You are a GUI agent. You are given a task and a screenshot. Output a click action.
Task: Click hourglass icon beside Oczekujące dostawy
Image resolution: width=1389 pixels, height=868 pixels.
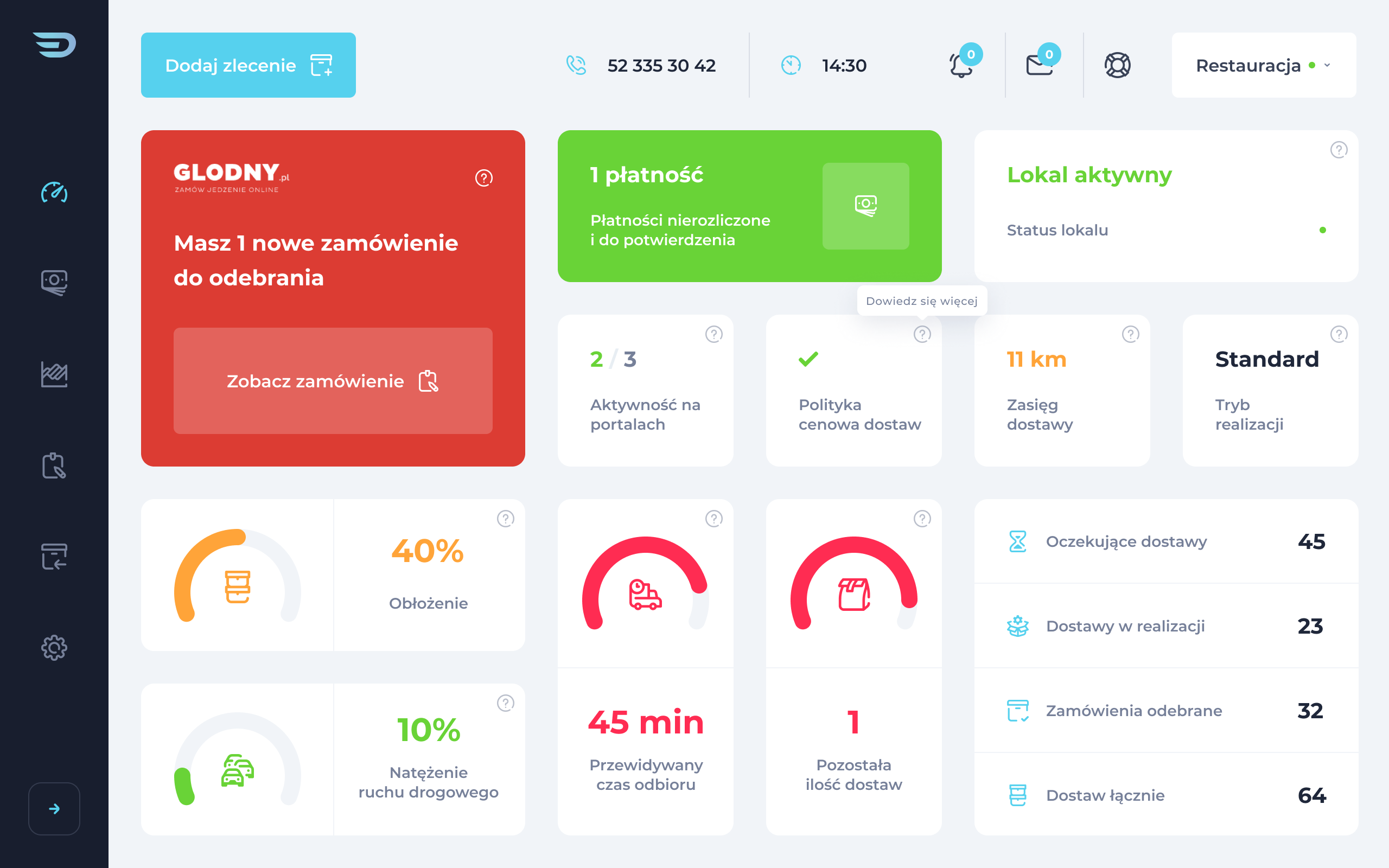[1018, 541]
